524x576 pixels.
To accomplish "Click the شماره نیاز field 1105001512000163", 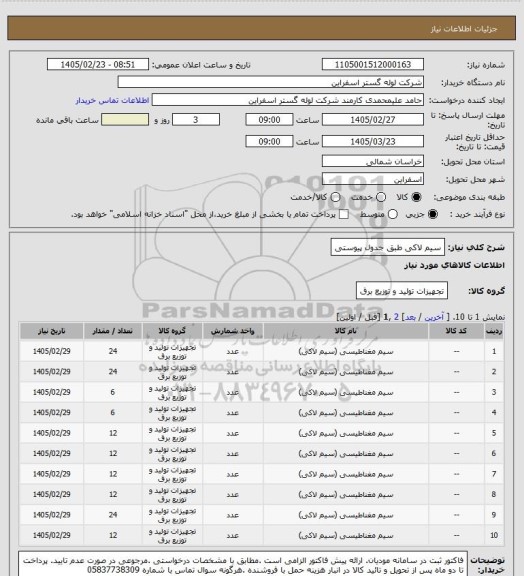I will 373,64.
